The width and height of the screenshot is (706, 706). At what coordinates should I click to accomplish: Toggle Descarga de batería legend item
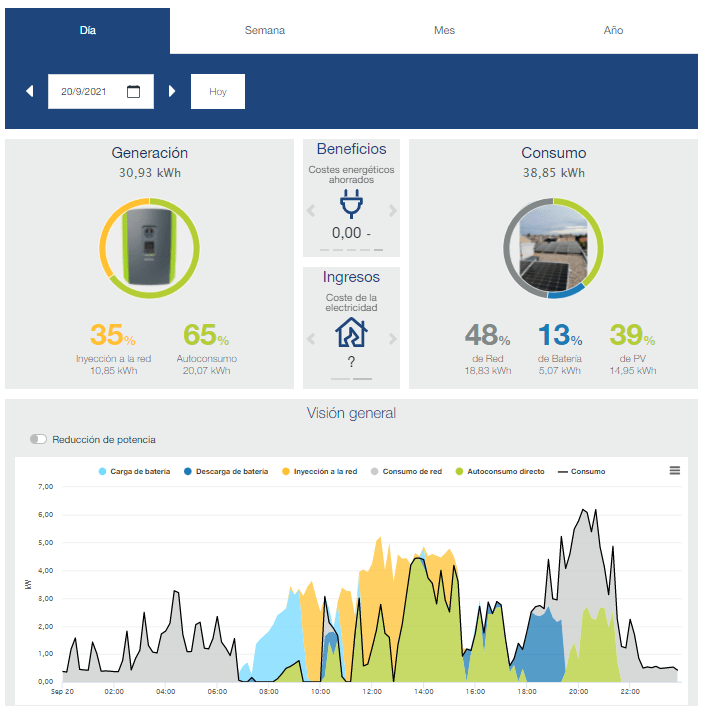[226, 471]
